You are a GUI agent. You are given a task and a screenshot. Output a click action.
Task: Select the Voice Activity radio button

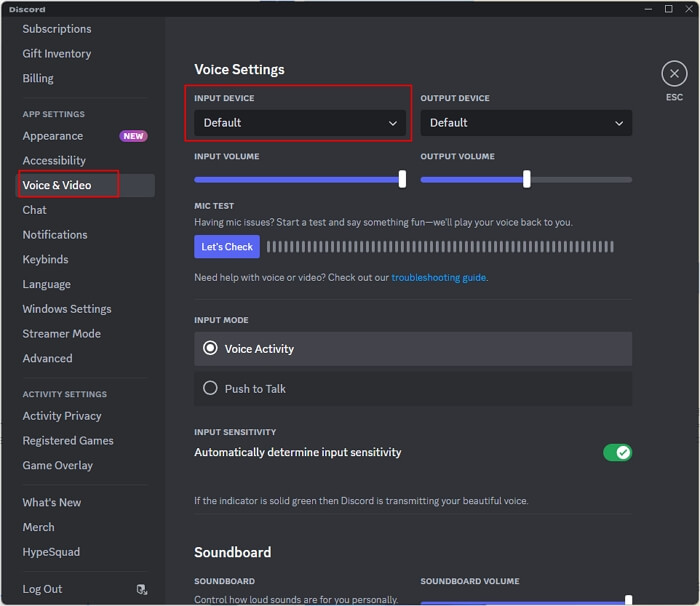point(210,348)
